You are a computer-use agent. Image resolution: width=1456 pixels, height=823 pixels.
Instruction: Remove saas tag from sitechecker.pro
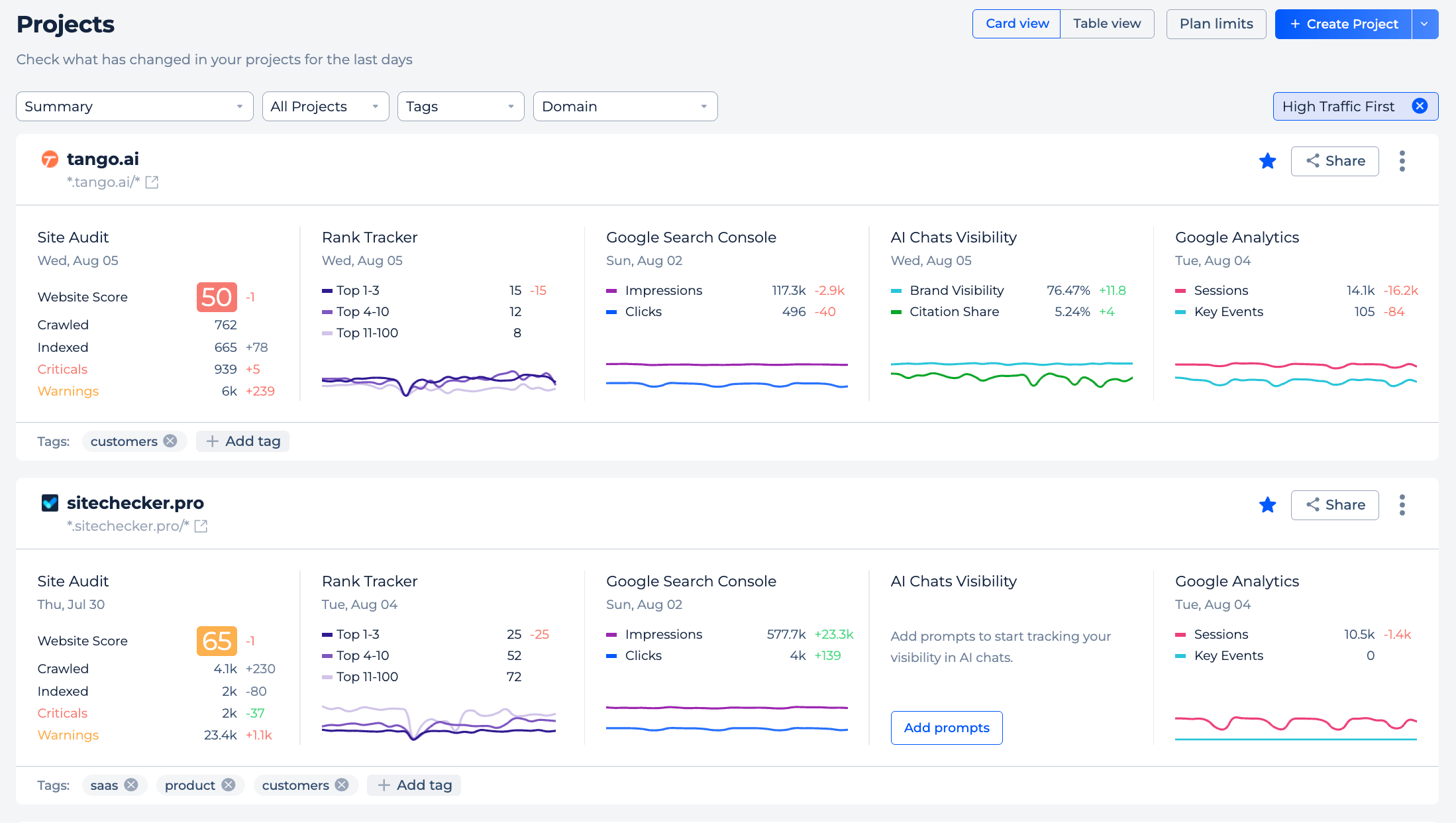(131, 785)
